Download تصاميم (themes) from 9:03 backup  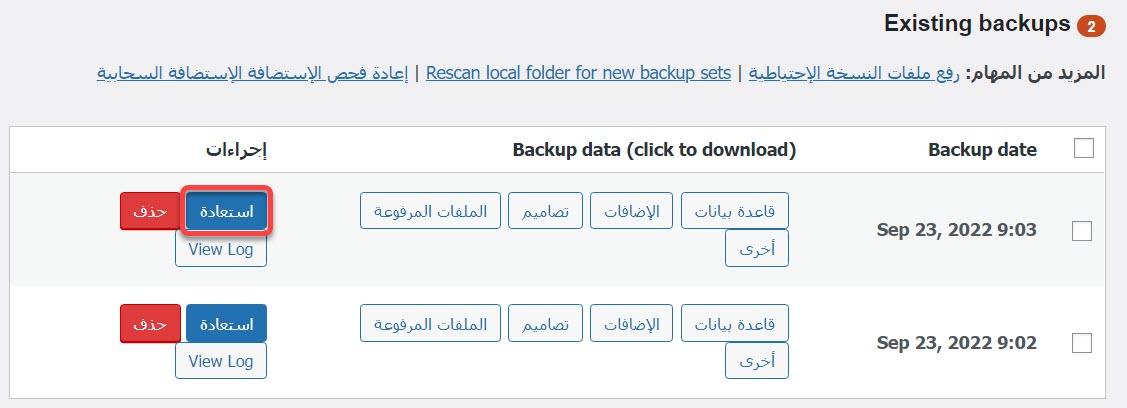click(545, 211)
